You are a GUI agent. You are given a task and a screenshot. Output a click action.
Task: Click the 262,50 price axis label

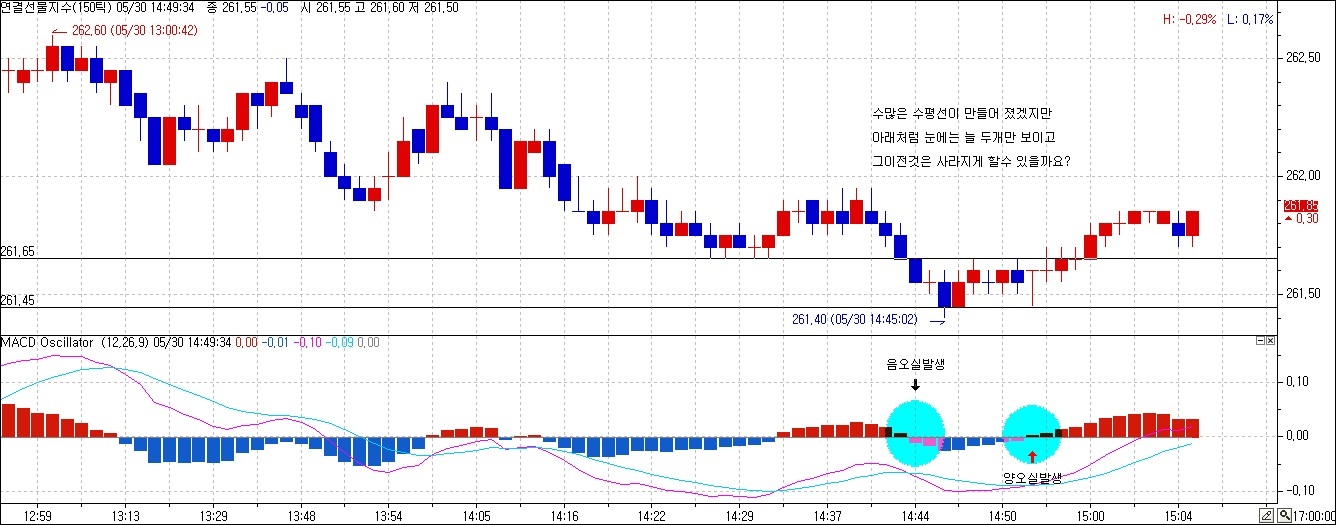tap(1301, 58)
